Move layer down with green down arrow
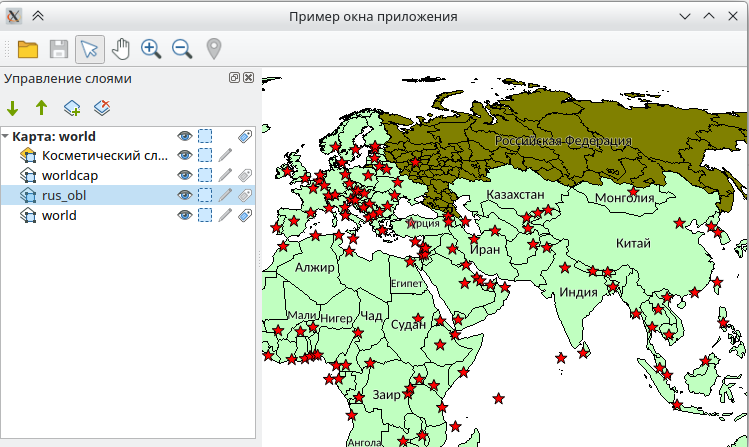 point(13,108)
